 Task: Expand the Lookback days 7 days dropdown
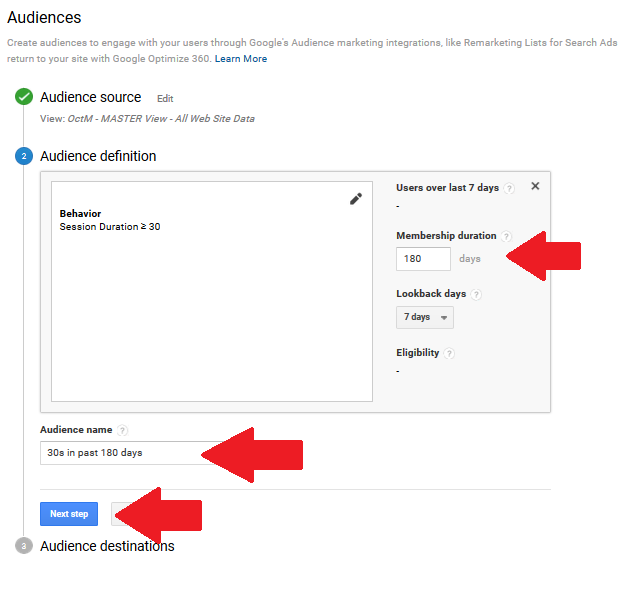[425, 317]
